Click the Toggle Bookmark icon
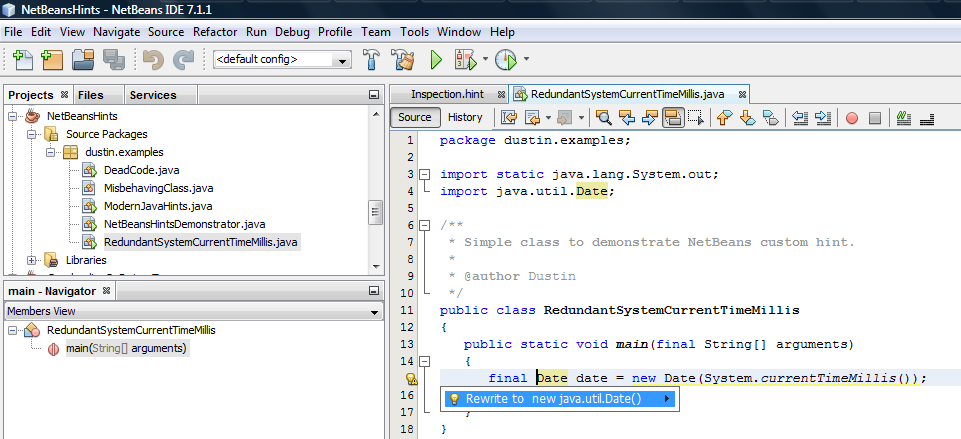 [x=770, y=117]
